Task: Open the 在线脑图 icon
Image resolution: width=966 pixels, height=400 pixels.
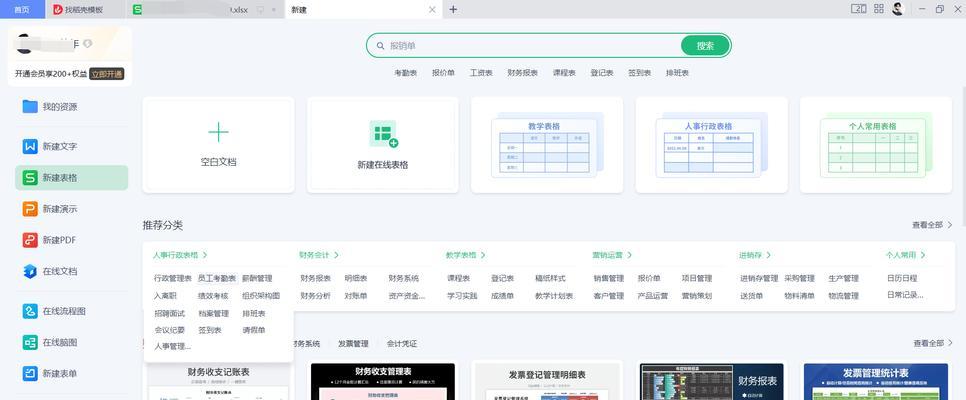Action: coord(30,342)
